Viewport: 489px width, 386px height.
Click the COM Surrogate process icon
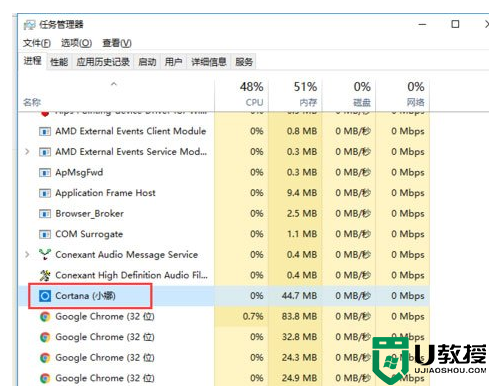click(45, 234)
